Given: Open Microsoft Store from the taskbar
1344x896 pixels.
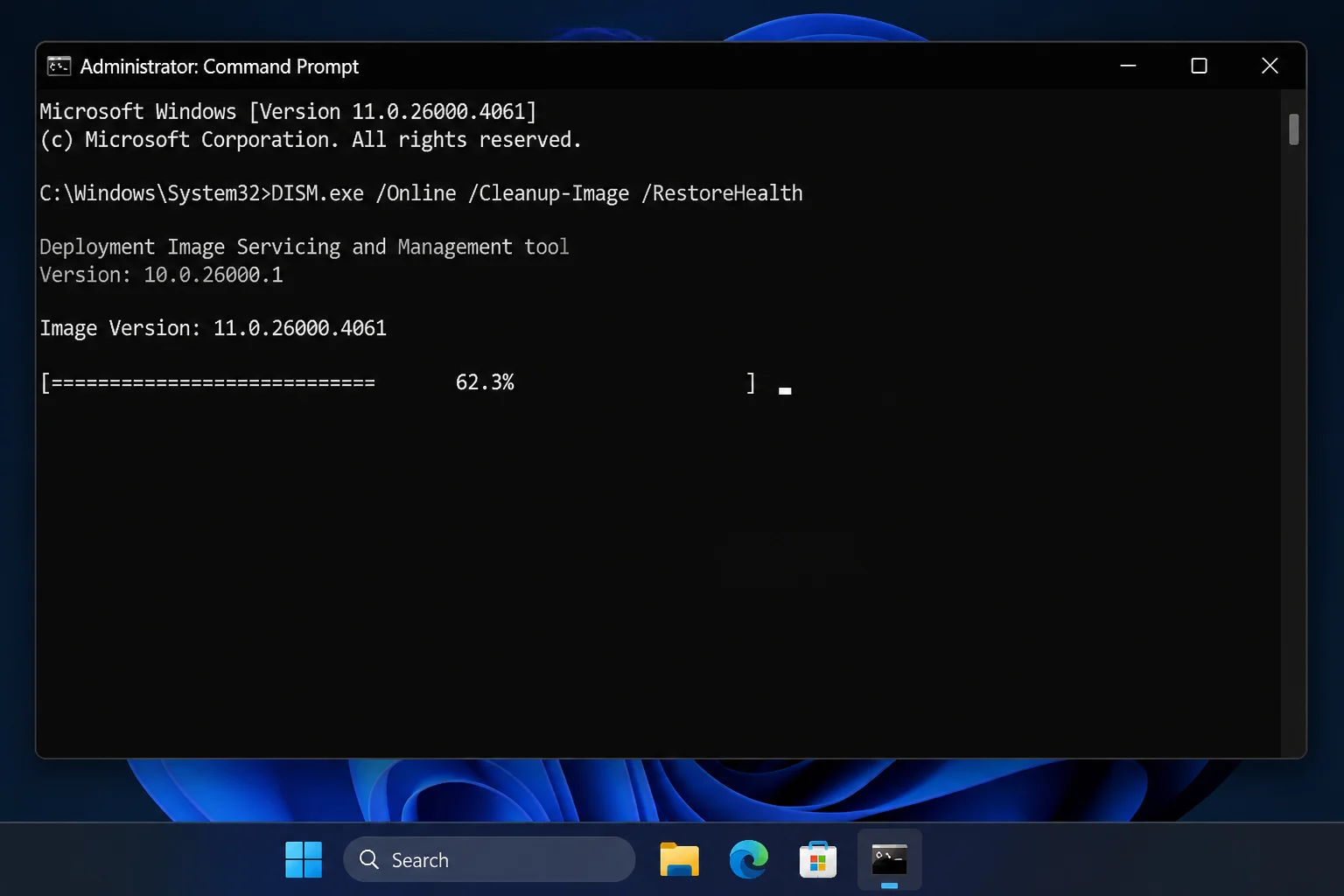Looking at the screenshot, I should [818, 859].
